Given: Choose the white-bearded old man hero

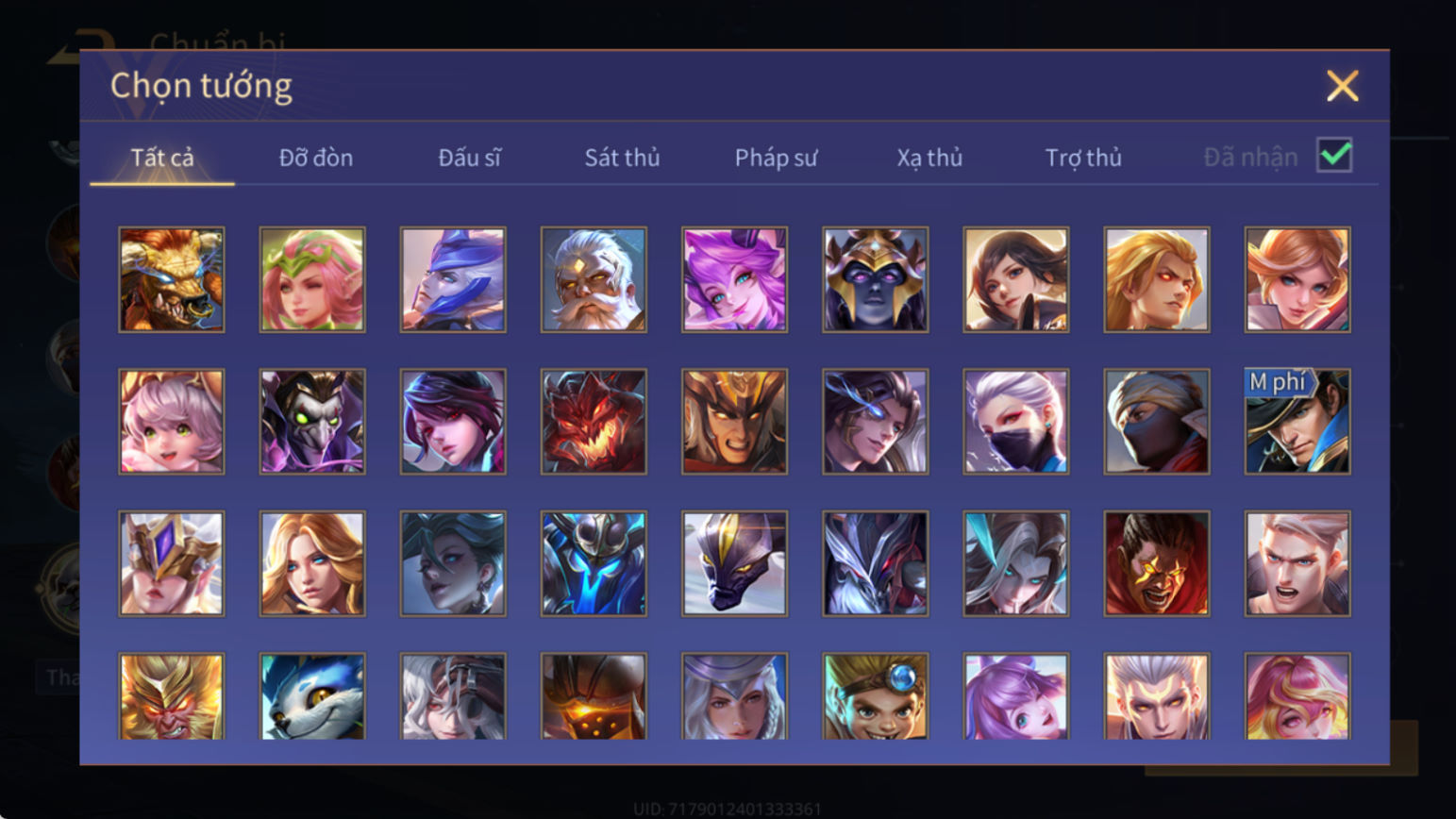Looking at the screenshot, I should pyautogui.click(x=594, y=279).
